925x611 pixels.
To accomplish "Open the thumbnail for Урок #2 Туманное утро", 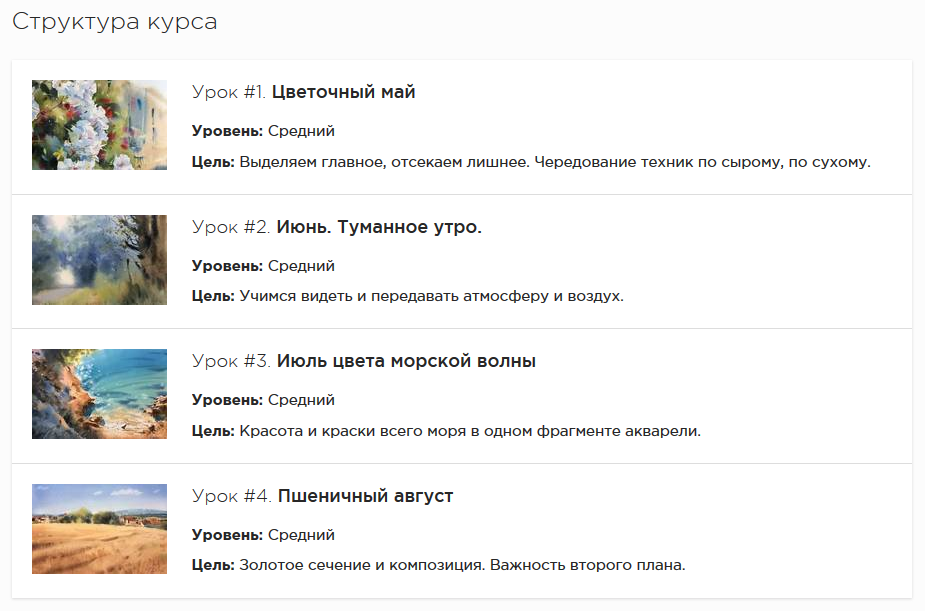I will [99, 259].
